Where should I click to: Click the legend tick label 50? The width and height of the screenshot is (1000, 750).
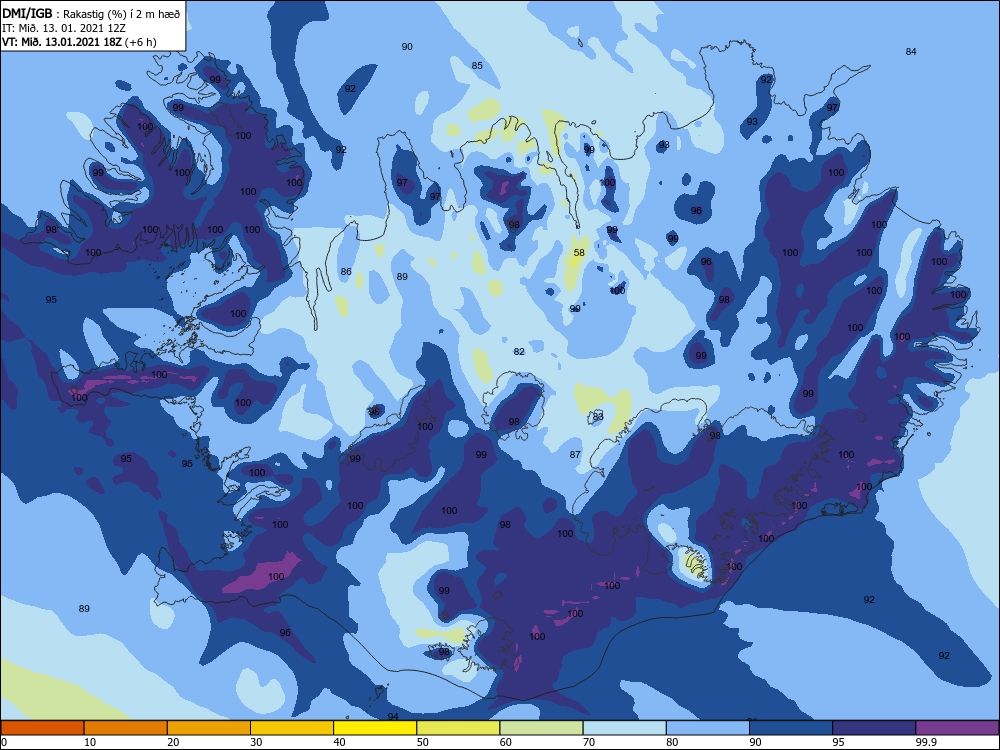(x=423, y=742)
